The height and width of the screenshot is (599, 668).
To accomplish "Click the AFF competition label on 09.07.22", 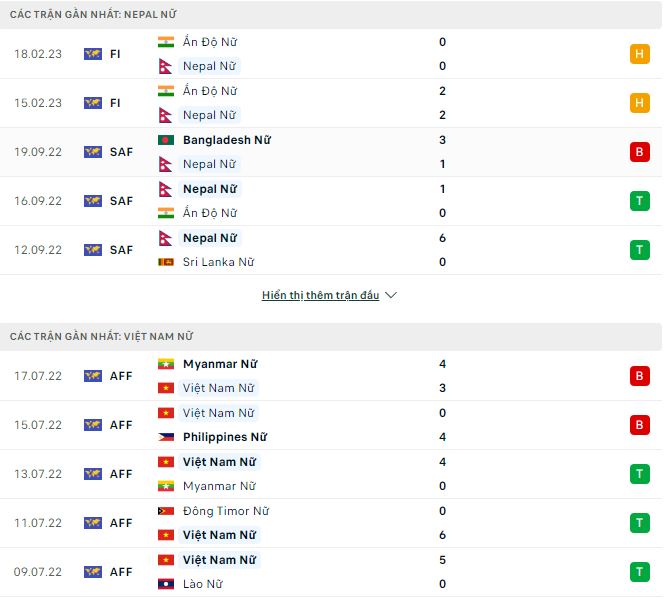I will (x=121, y=572).
